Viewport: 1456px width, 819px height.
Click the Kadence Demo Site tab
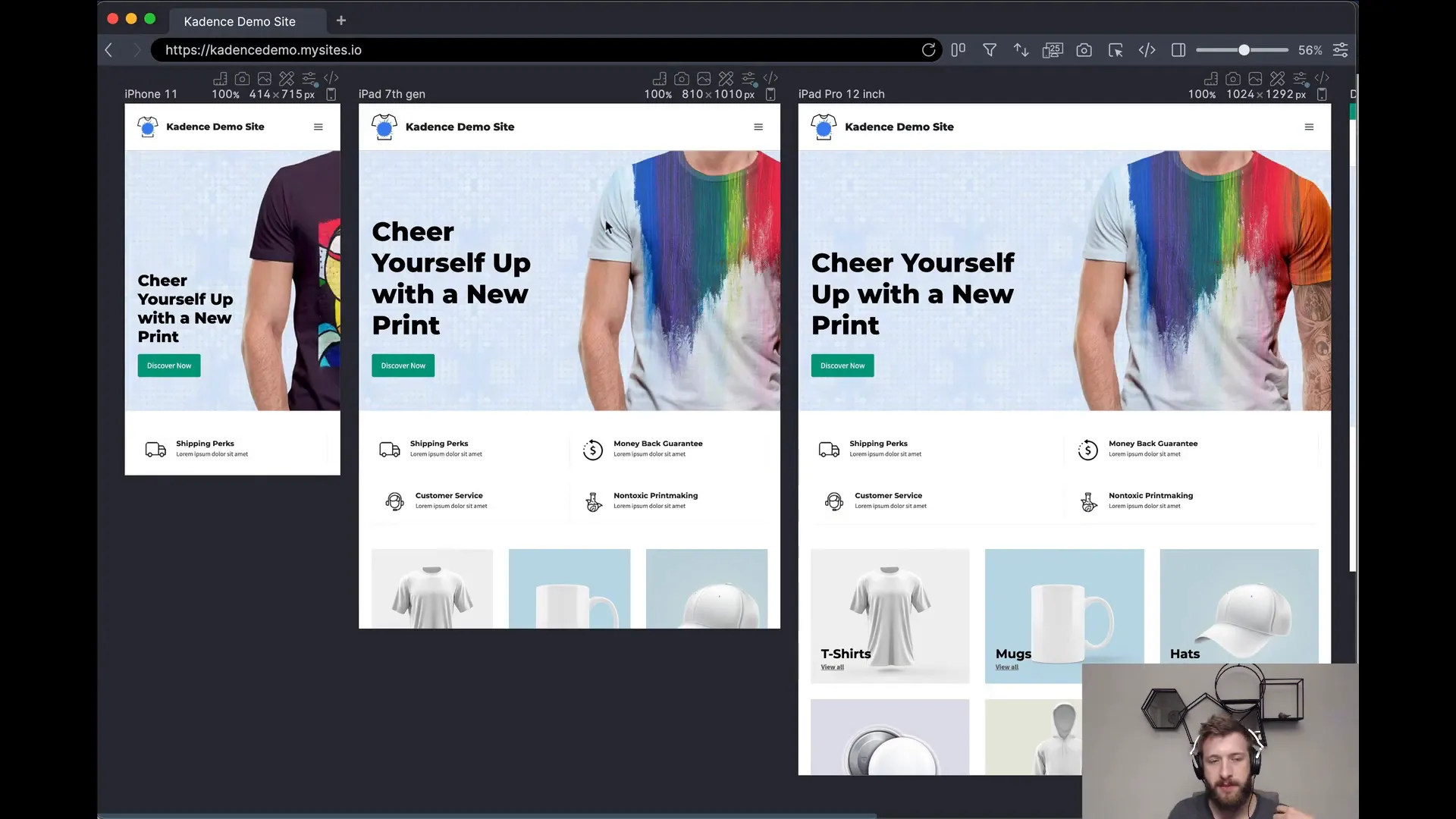pos(240,21)
